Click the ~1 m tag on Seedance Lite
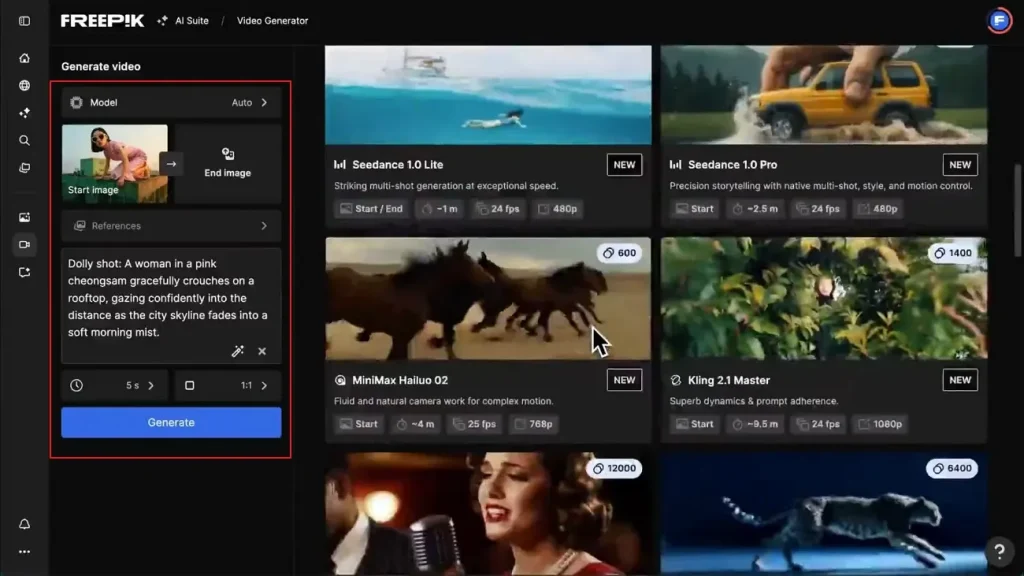Screen dimensions: 1024x576 (440, 209)
